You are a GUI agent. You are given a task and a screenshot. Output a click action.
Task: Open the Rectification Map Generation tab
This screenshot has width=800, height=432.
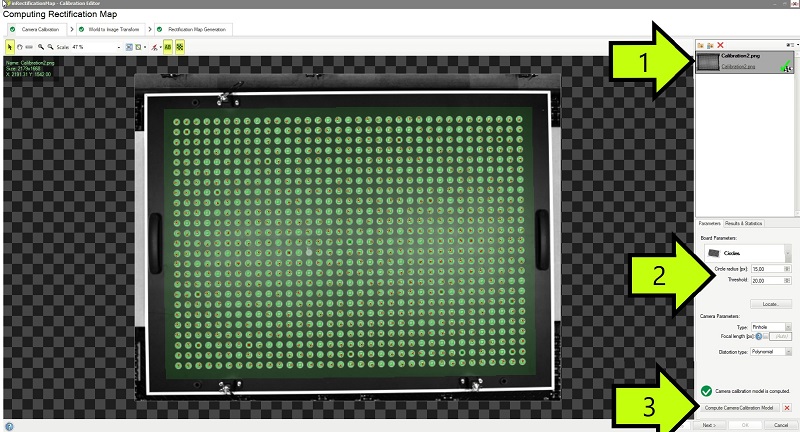(x=193, y=30)
